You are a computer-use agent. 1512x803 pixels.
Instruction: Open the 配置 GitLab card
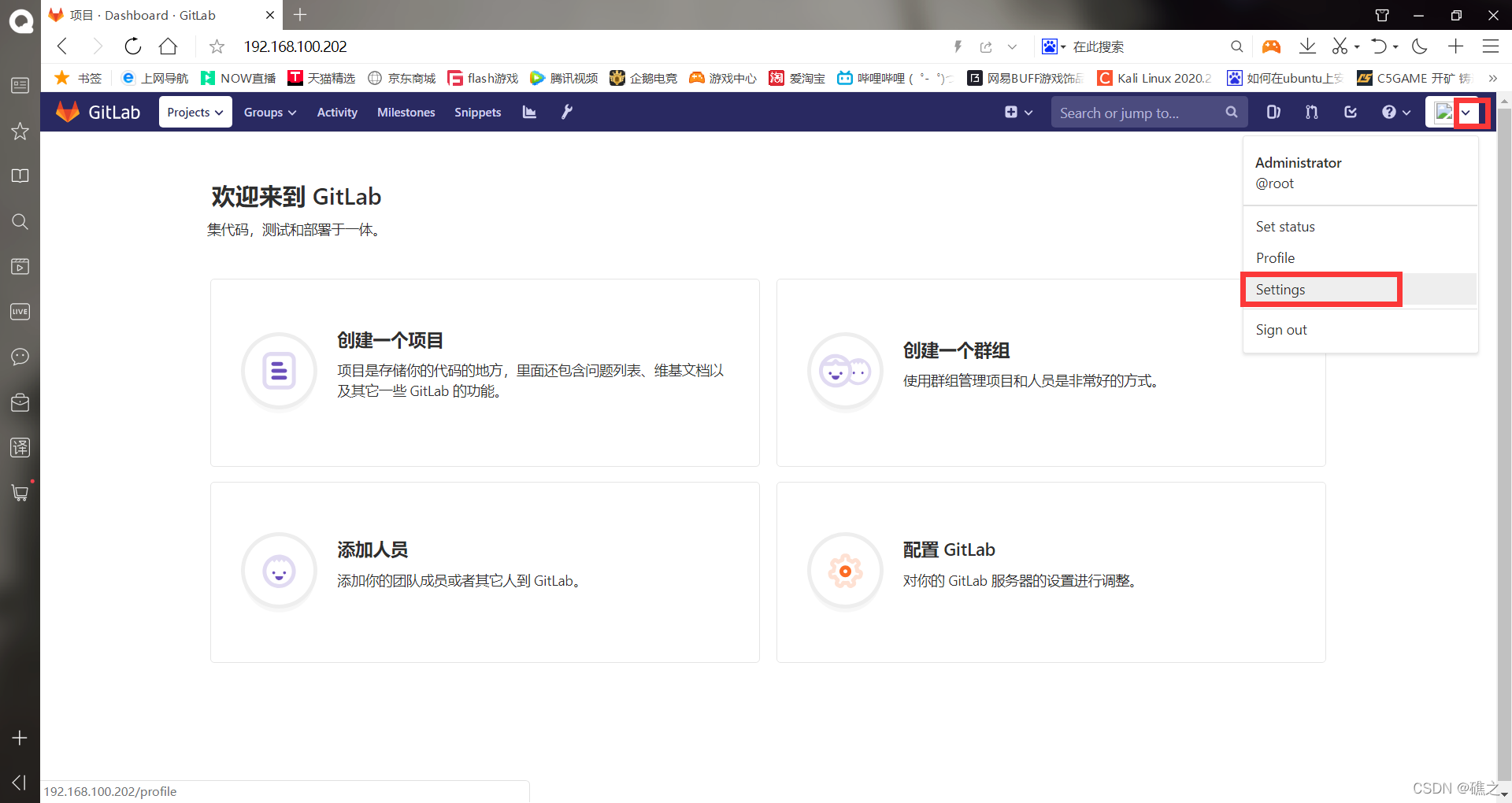pyautogui.click(x=1051, y=572)
